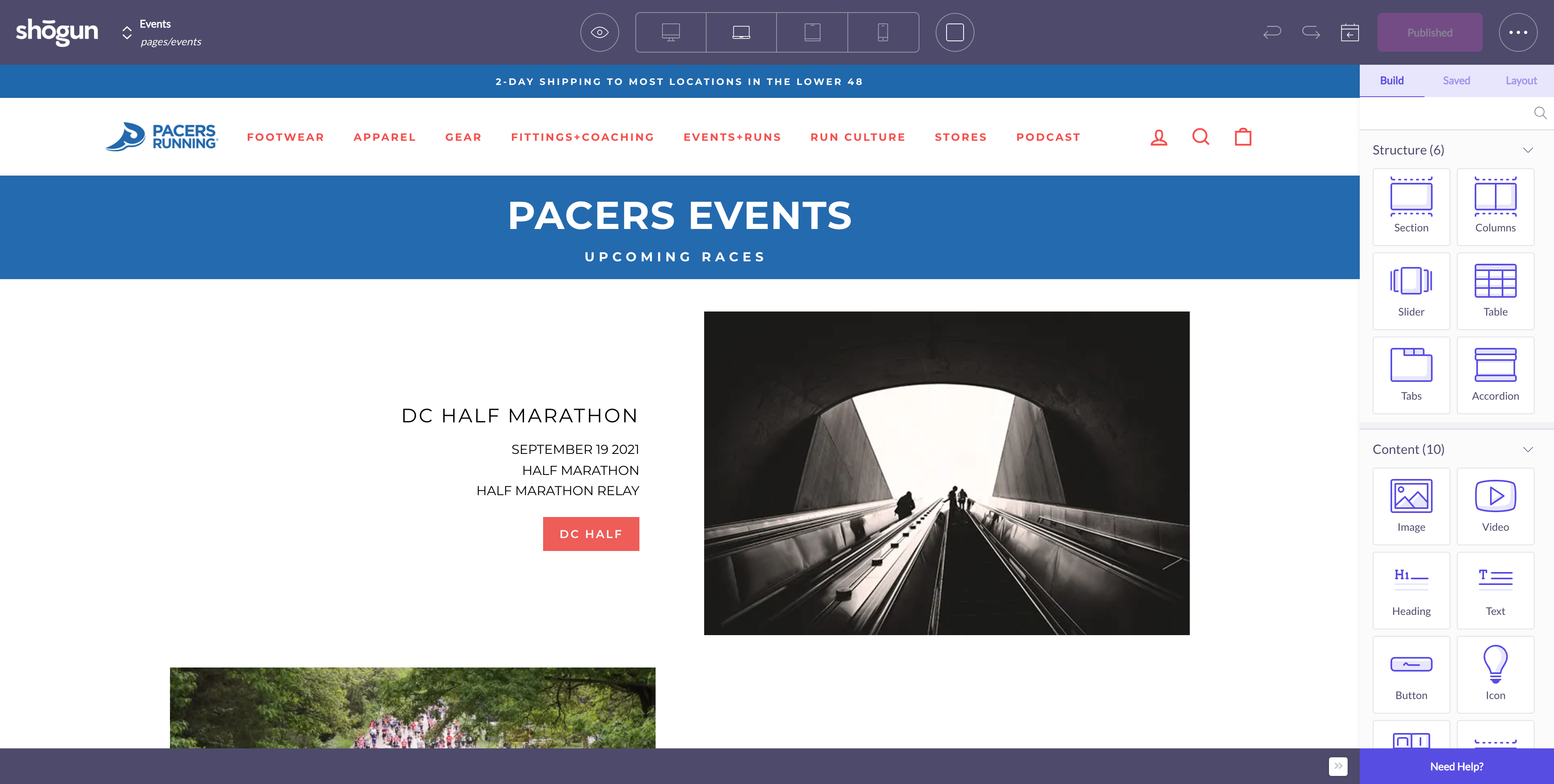Screen dimensions: 1554x784
Task: Select the Slider structure element
Action: click(1411, 291)
